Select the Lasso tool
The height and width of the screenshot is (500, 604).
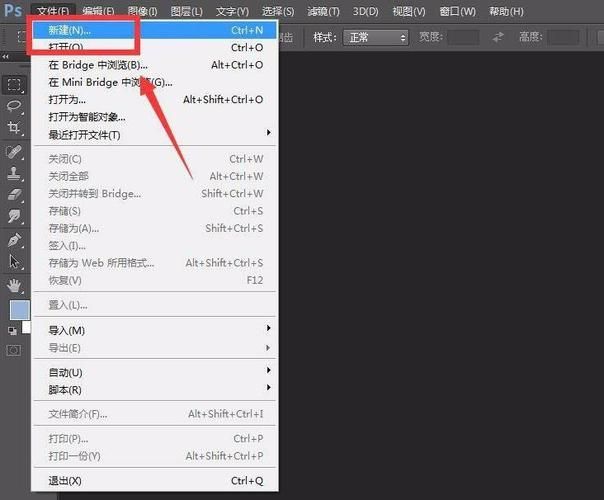(x=14, y=106)
